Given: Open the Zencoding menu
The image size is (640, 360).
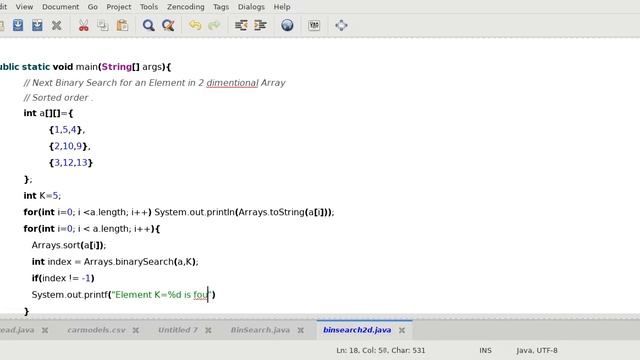Looking at the screenshot, I should (185, 7).
